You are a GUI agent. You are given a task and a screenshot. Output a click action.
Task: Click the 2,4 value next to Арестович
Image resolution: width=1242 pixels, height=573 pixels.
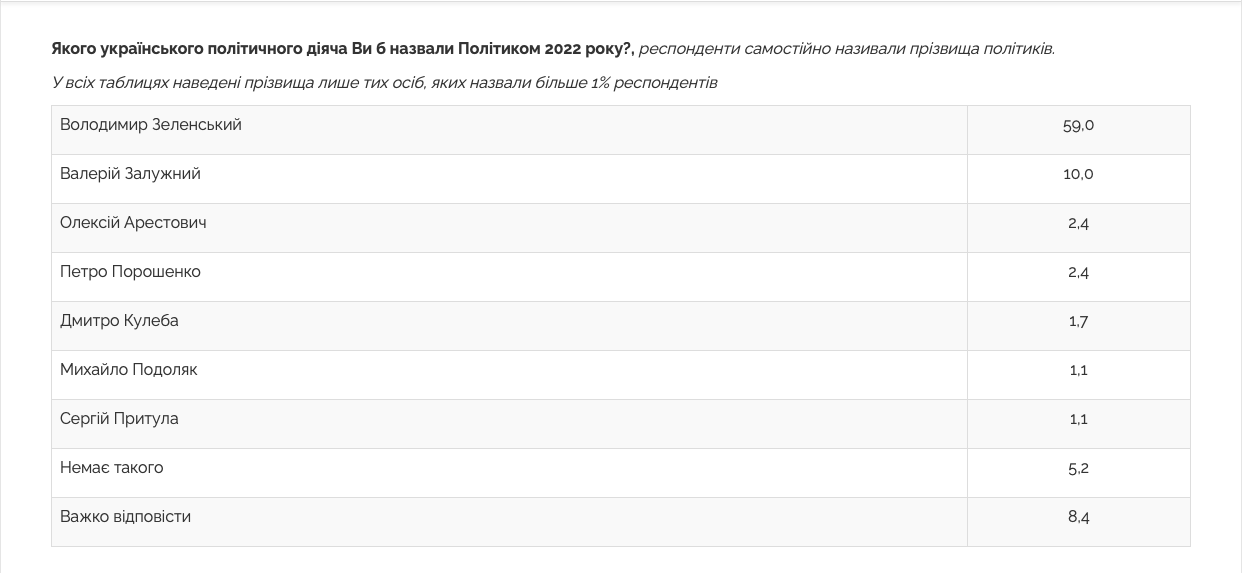1078,223
